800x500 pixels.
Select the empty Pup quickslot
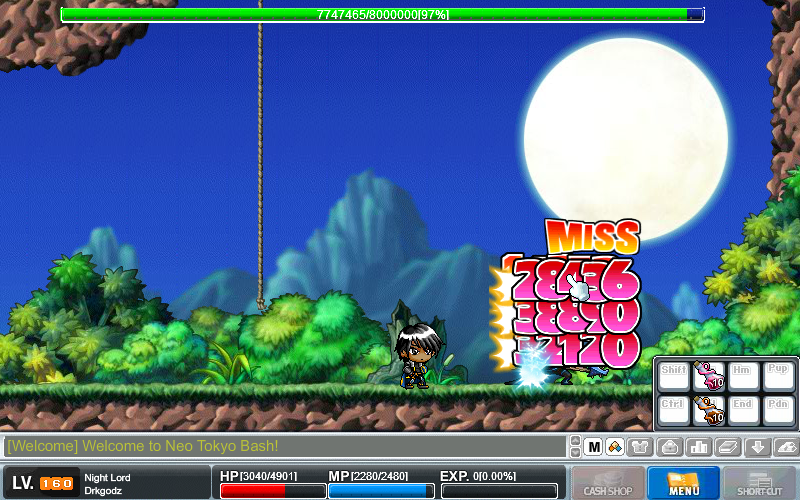click(778, 376)
